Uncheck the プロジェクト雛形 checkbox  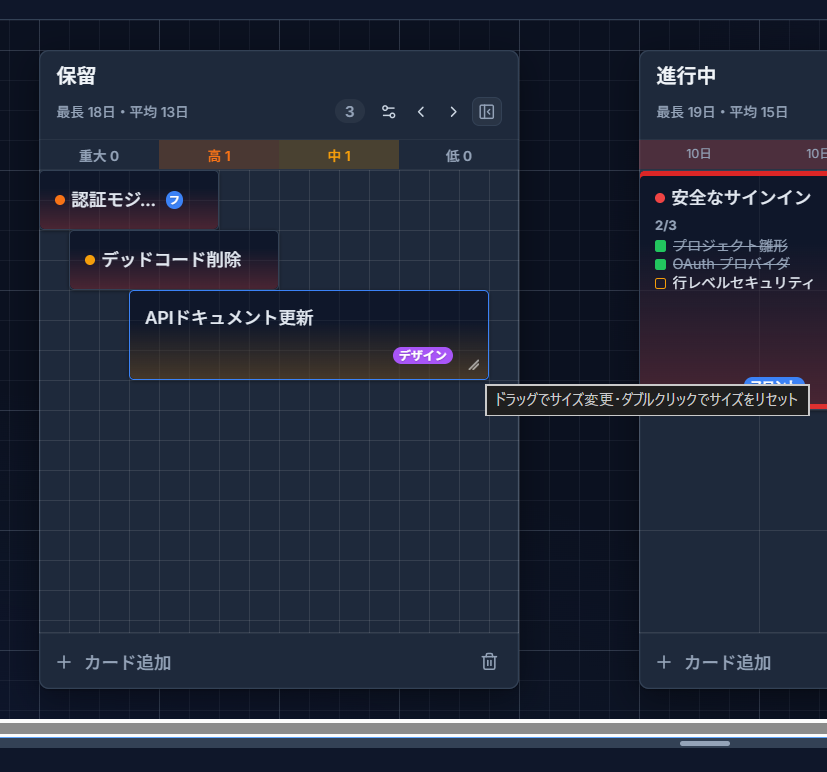[660, 246]
